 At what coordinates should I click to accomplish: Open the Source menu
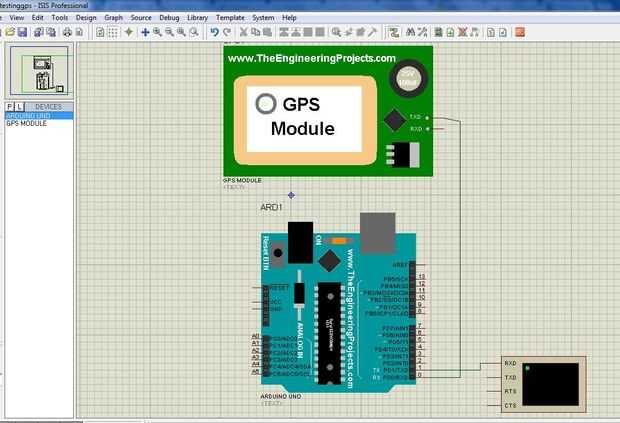click(x=141, y=18)
